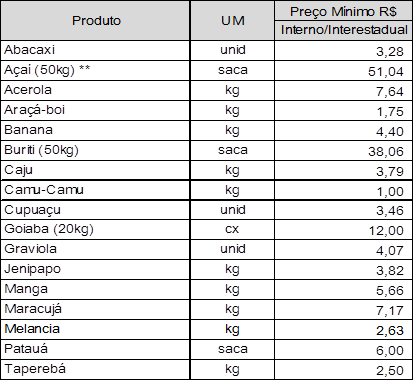Select the saca unit cell for Patauá
Screen dimensions: 414x381
point(232,350)
